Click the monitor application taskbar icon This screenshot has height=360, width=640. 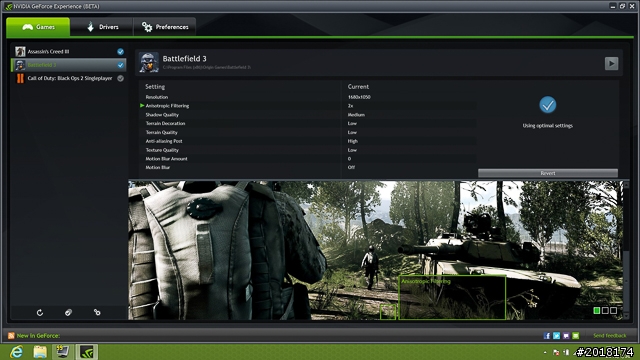click(63, 351)
